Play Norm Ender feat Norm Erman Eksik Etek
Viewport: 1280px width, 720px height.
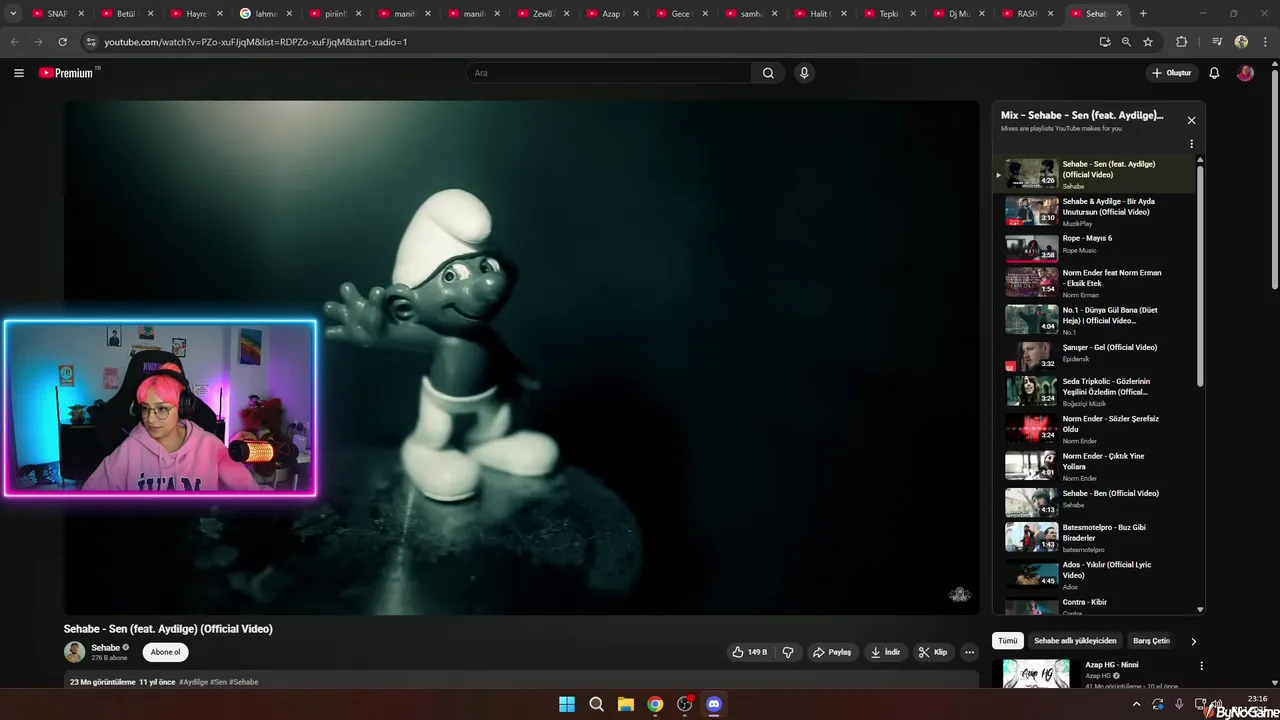pyautogui.click(x=1095, y=283)
